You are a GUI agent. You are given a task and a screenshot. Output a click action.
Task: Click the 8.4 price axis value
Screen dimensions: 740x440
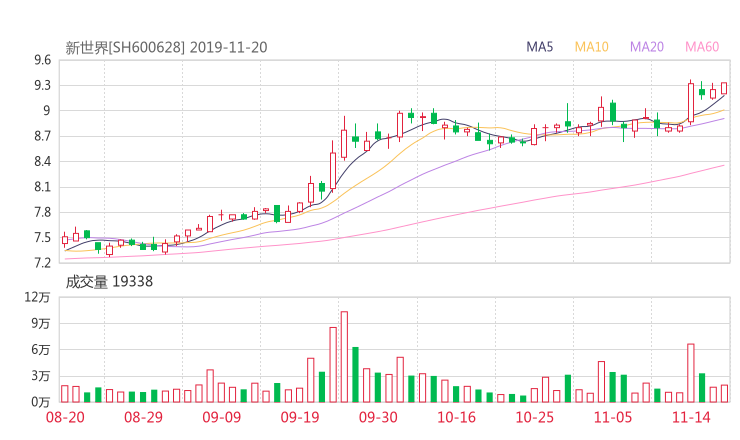(42, 161)
